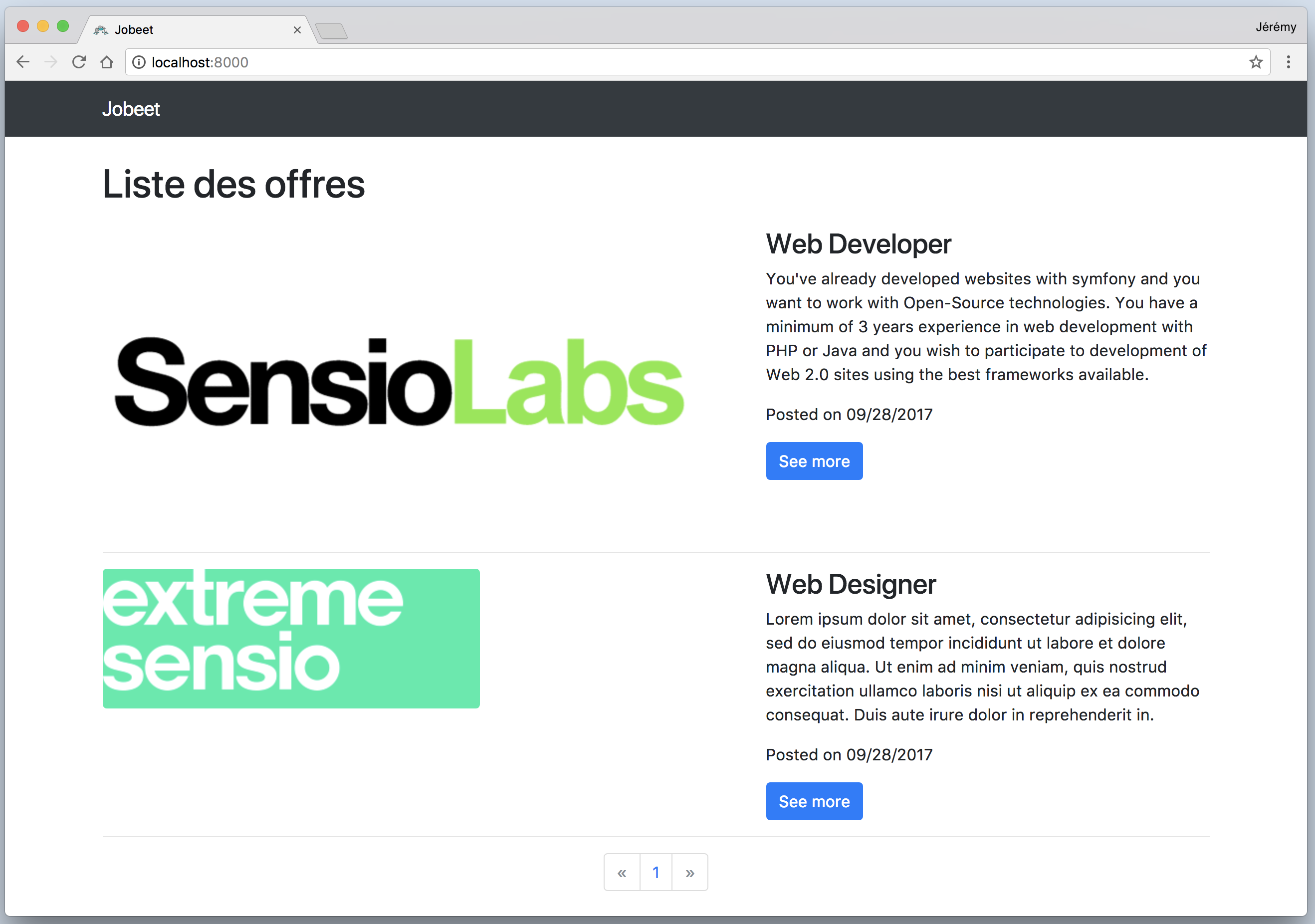Image resolution: width=1315 pixels, height=924 pixels.
Task: Close the Jobeet tab
Action: click(297, 30)
